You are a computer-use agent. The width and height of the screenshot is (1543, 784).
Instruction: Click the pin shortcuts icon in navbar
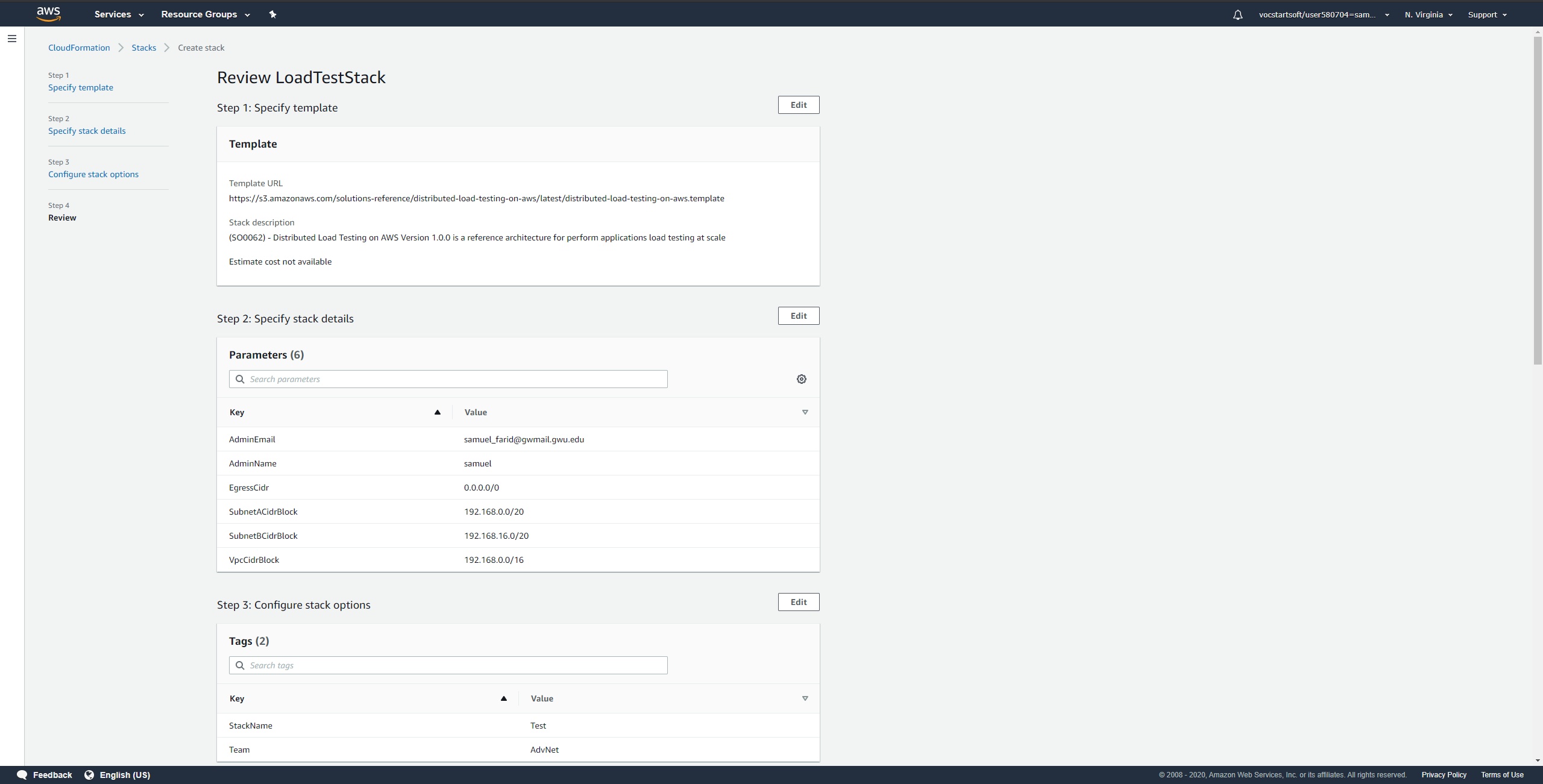[x=272, y=14]
